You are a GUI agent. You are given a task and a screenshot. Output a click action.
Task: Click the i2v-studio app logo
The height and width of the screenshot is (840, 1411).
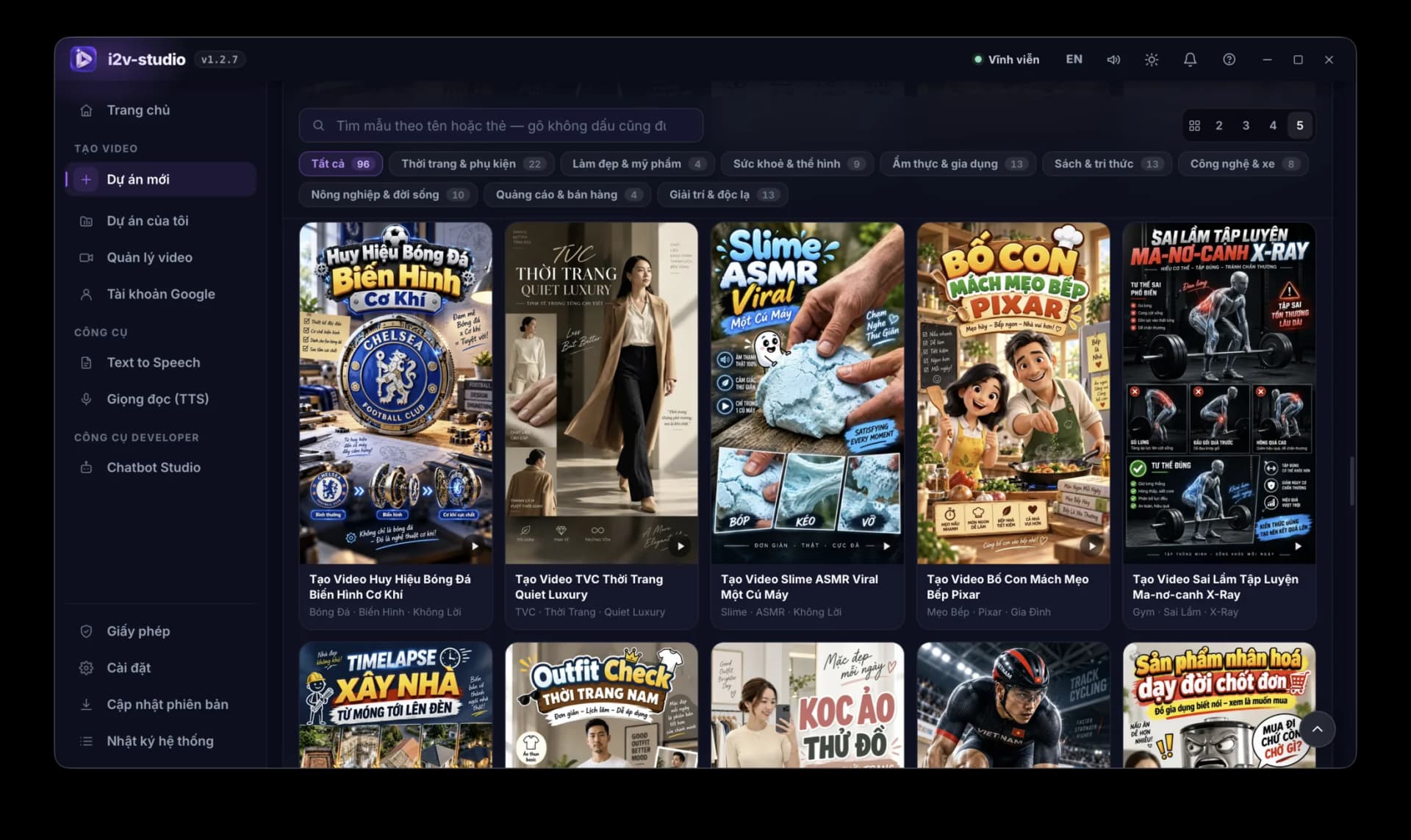point(83,59)
